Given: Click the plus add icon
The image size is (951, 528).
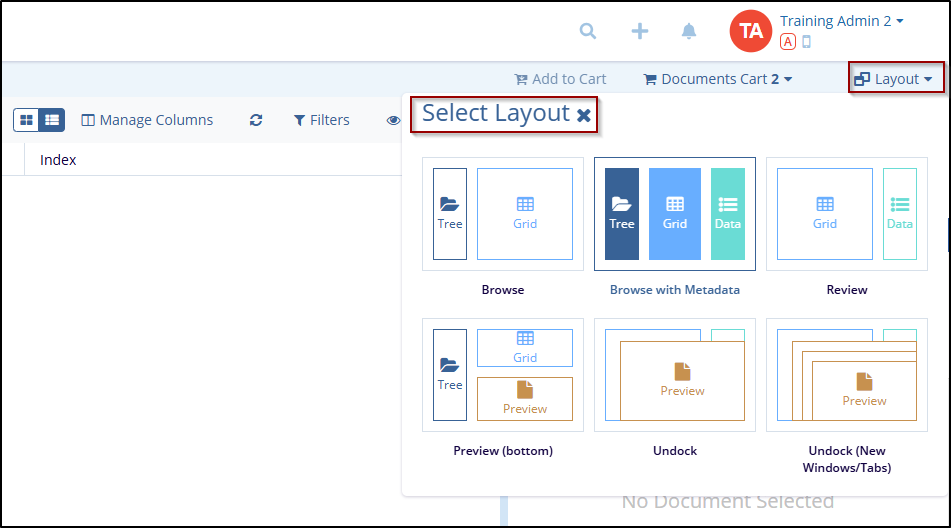Looking at the screenshot, I should tap(640, 31).
